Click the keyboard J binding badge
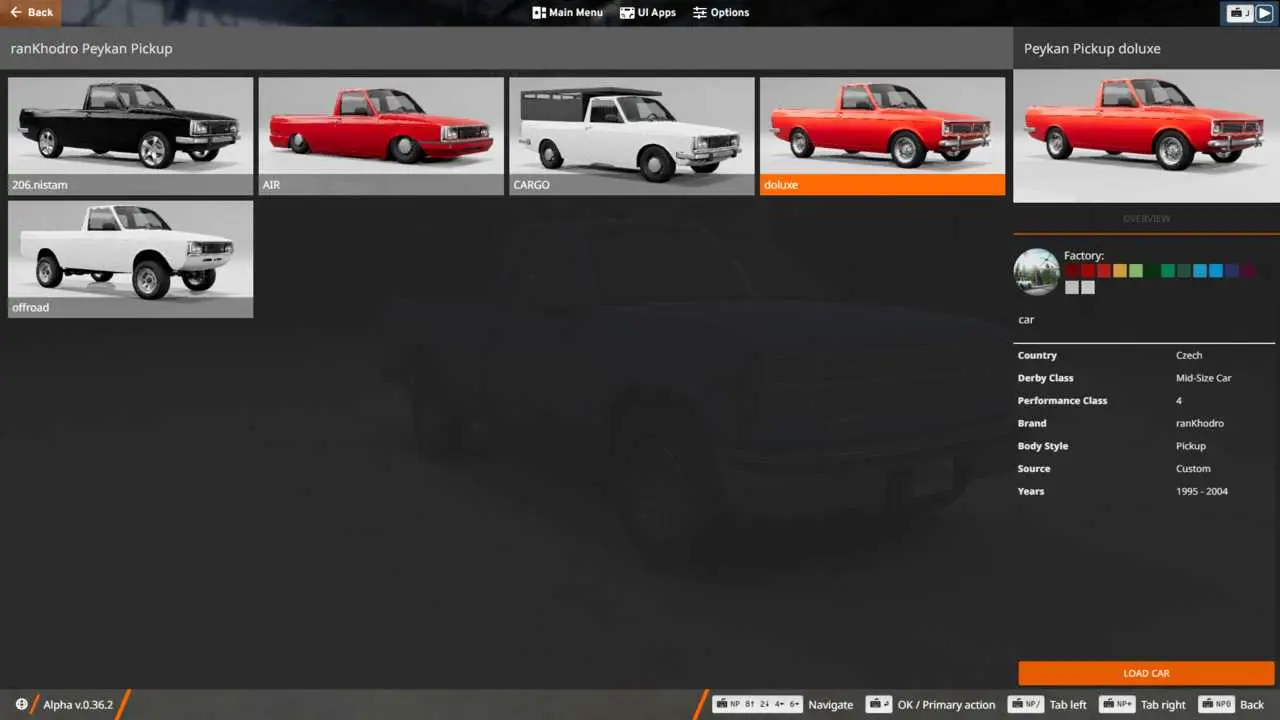Image resolution: width=1280 pixels, height=720 pixels. coord(1240,13)
